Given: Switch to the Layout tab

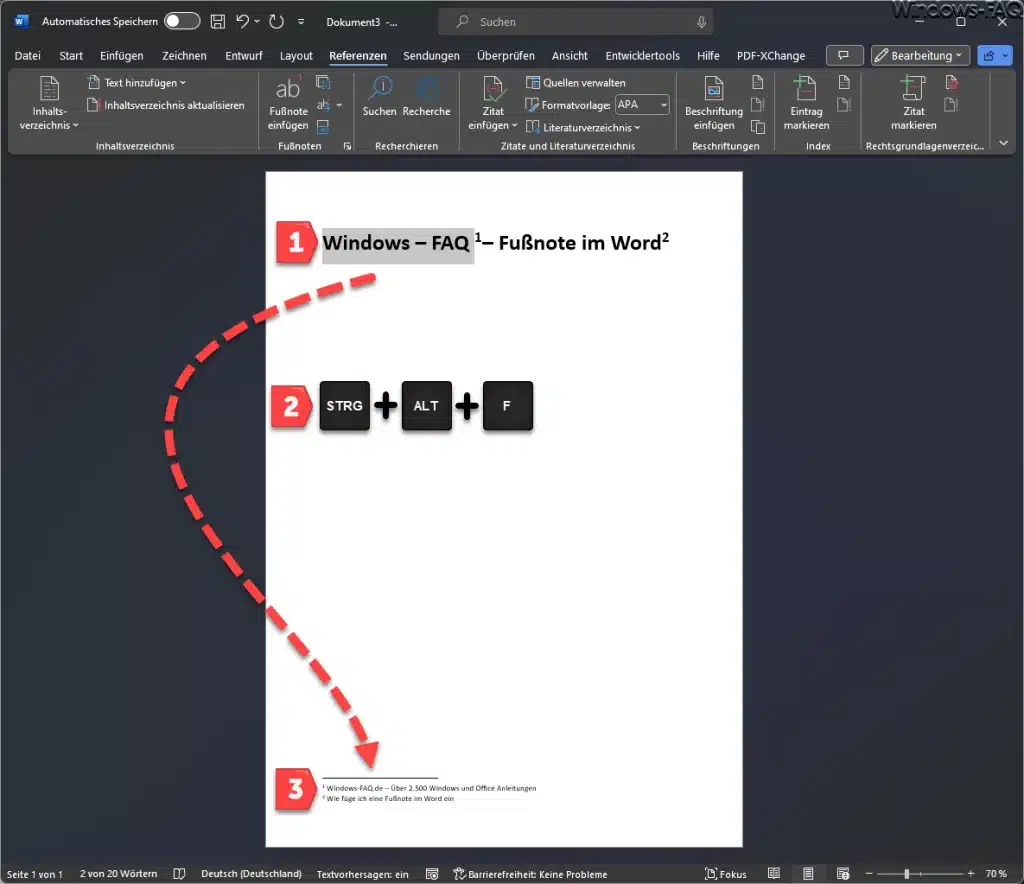Looking at the screenshot, I should tap(296, 55).
